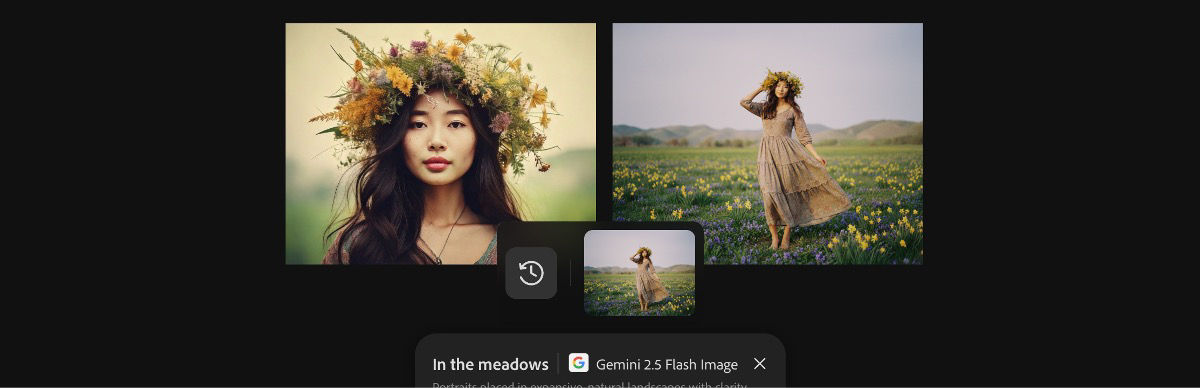Viewport: 1200px width, 388px height.
Task: Choose the Gemini 2.5 Flash Image model
Action: click(667, 365)
